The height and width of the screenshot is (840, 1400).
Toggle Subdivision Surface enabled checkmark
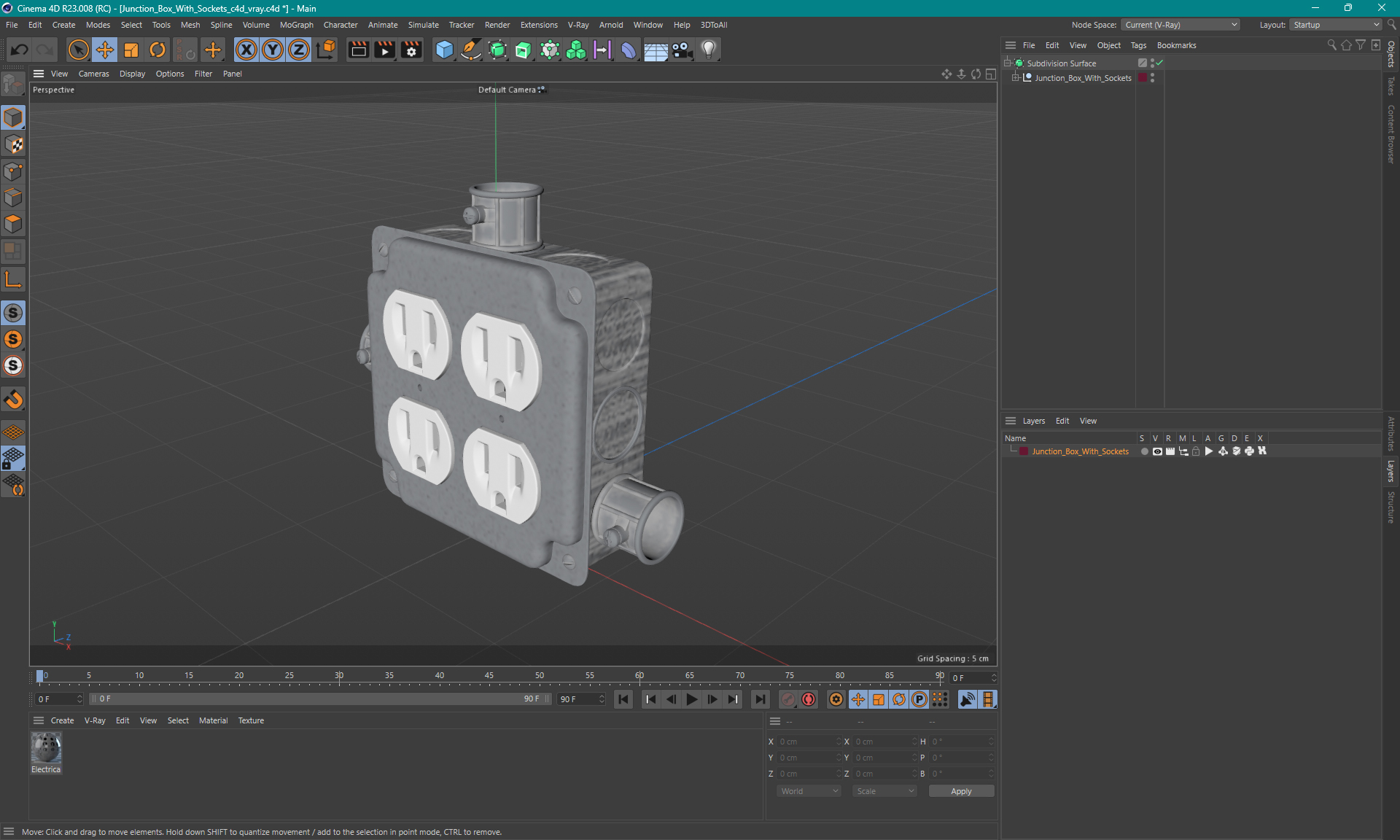1159,63
